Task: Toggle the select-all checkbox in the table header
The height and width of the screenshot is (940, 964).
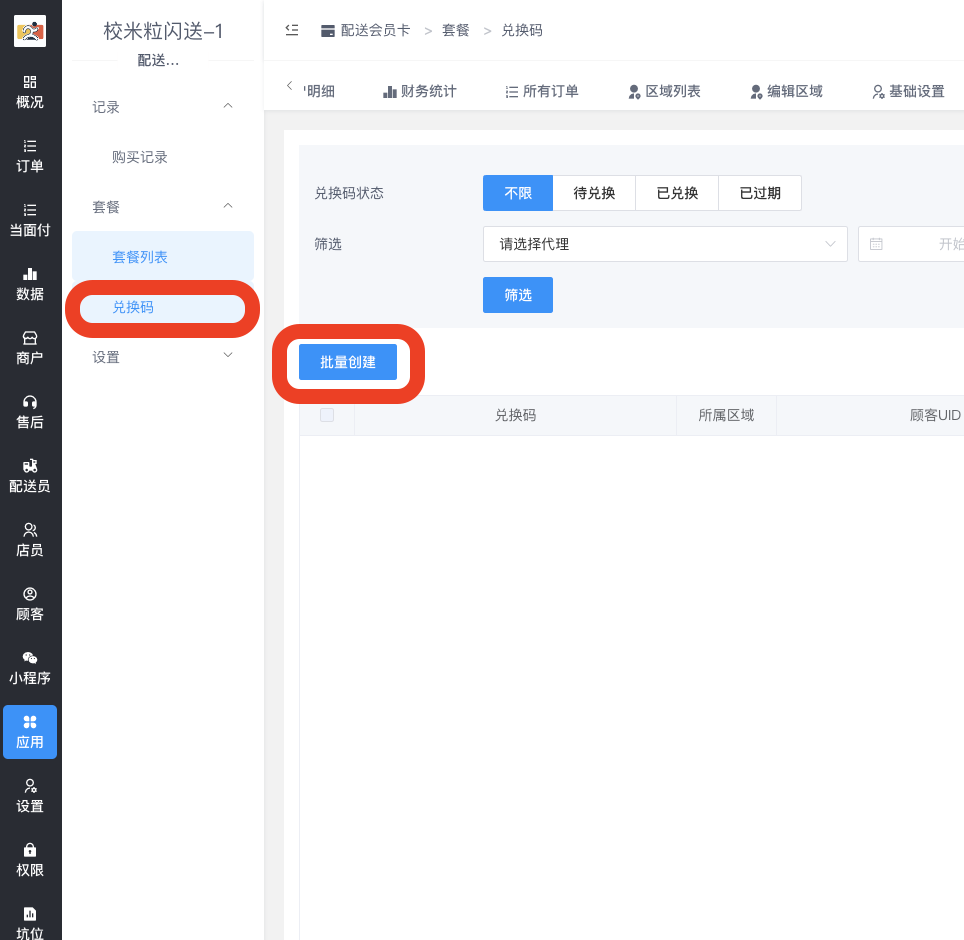Action: click(326, 414)
